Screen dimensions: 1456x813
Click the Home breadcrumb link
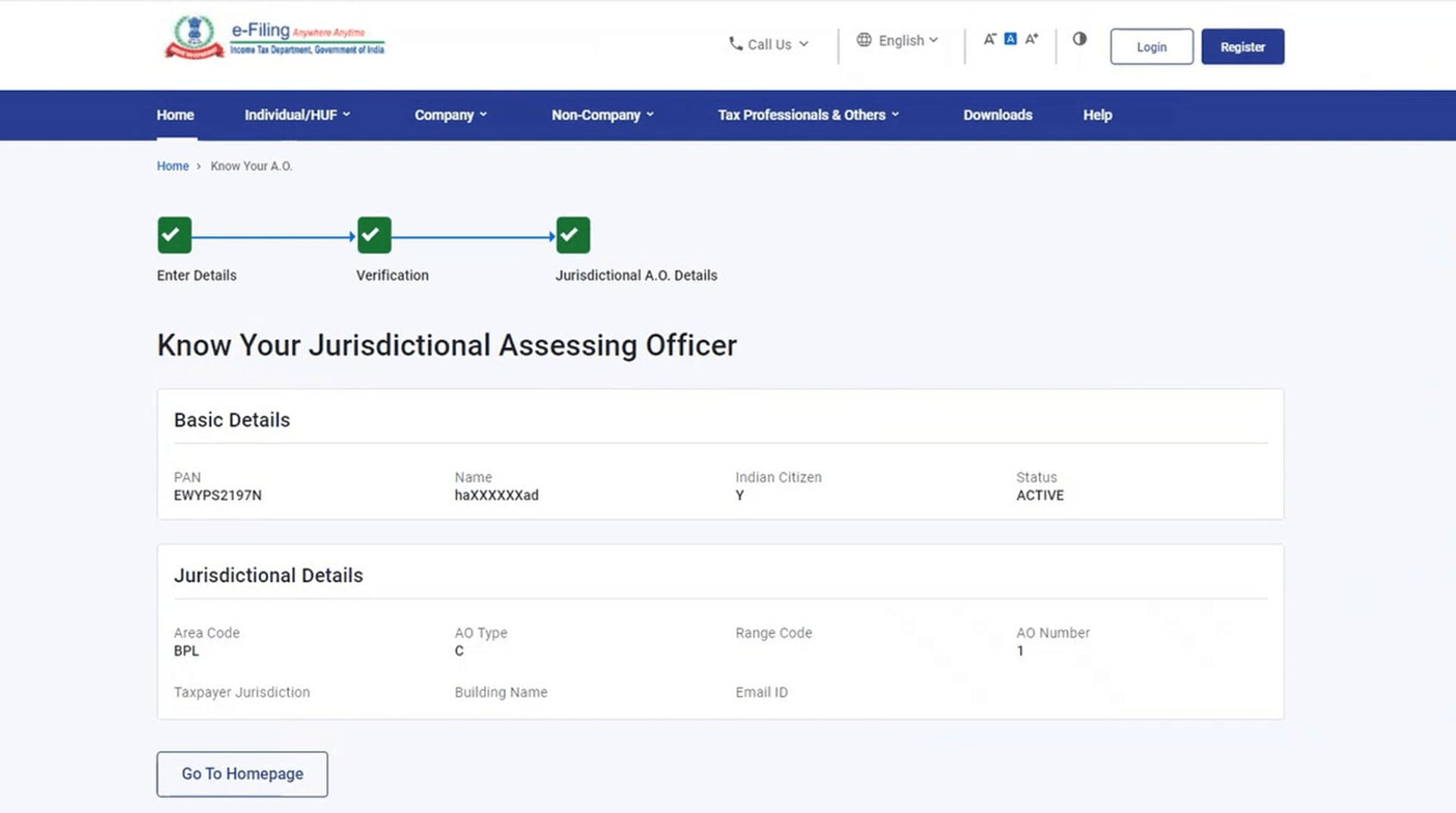coord(172,166)
